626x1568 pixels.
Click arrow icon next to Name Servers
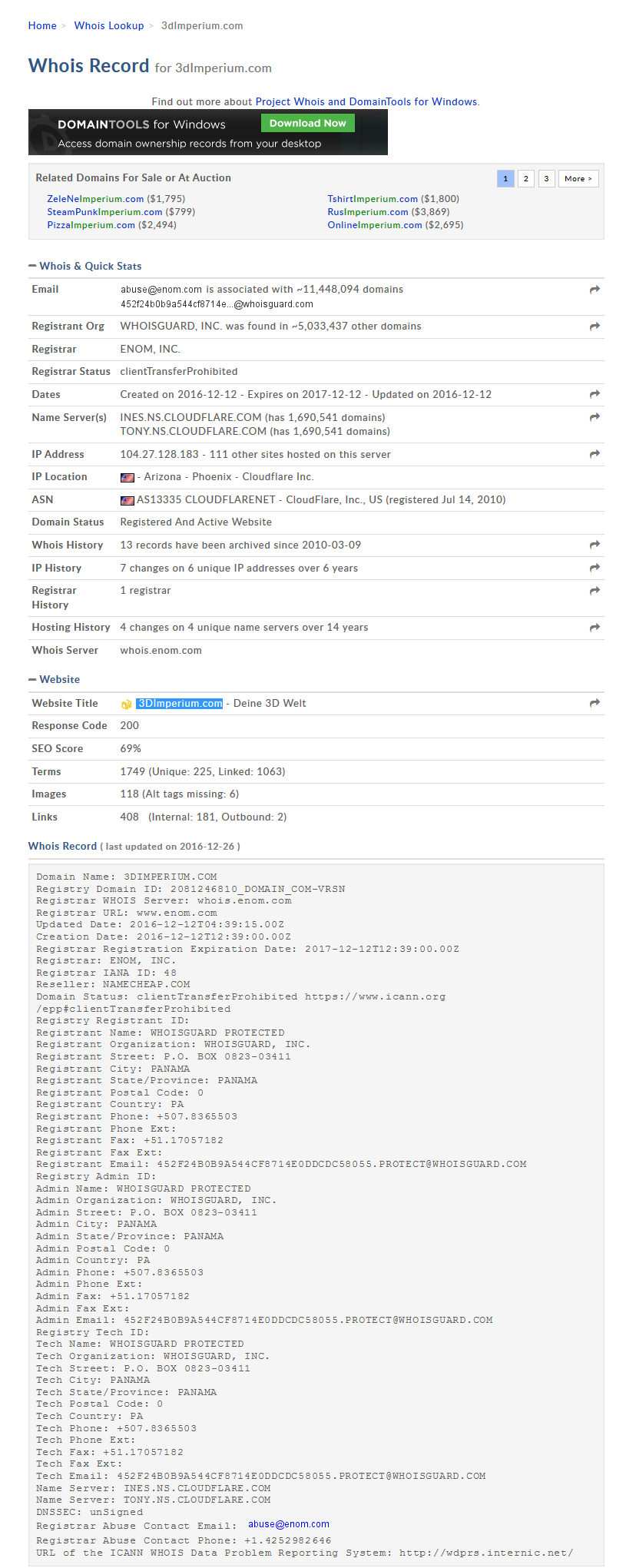[x=595, y=417]
